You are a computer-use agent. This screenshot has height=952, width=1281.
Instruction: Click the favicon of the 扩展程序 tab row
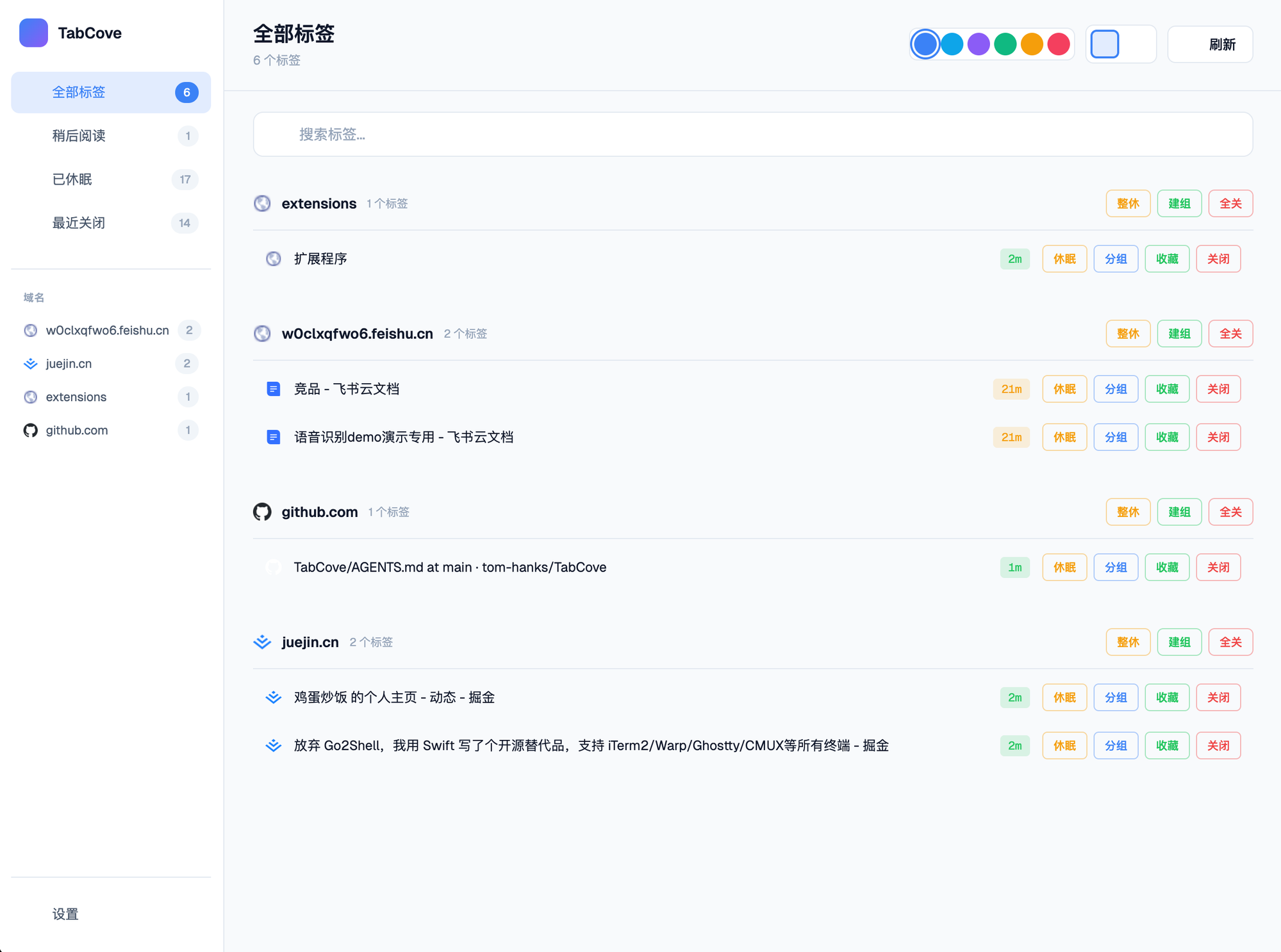tap(274, 259)
